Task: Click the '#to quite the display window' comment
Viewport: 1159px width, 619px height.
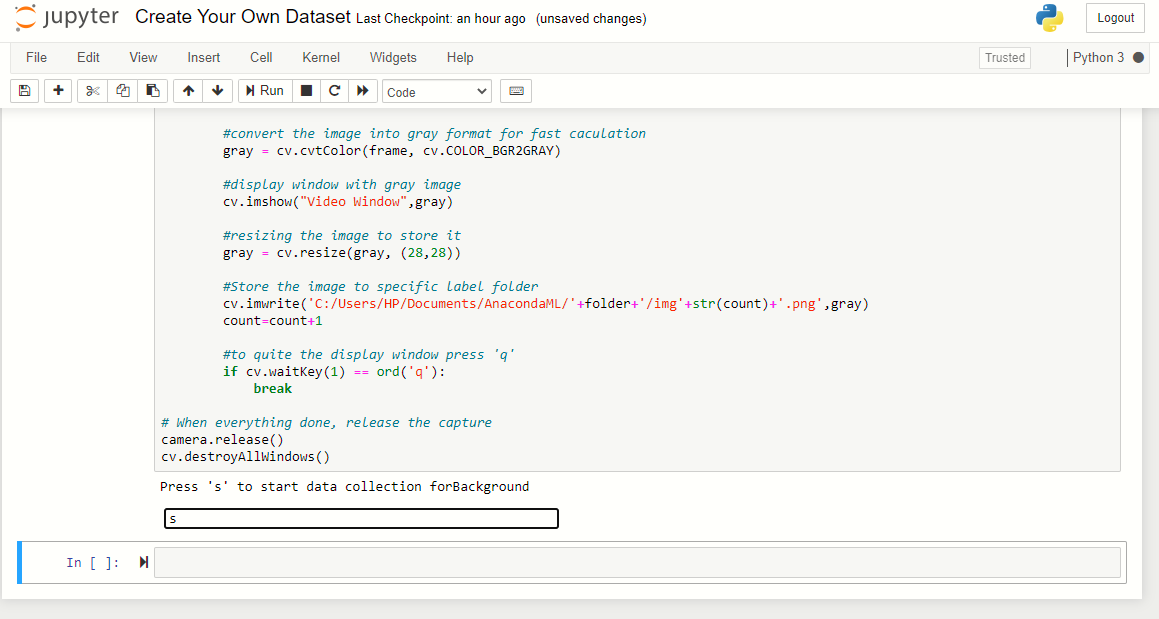Action: click(x=369, y=355)
